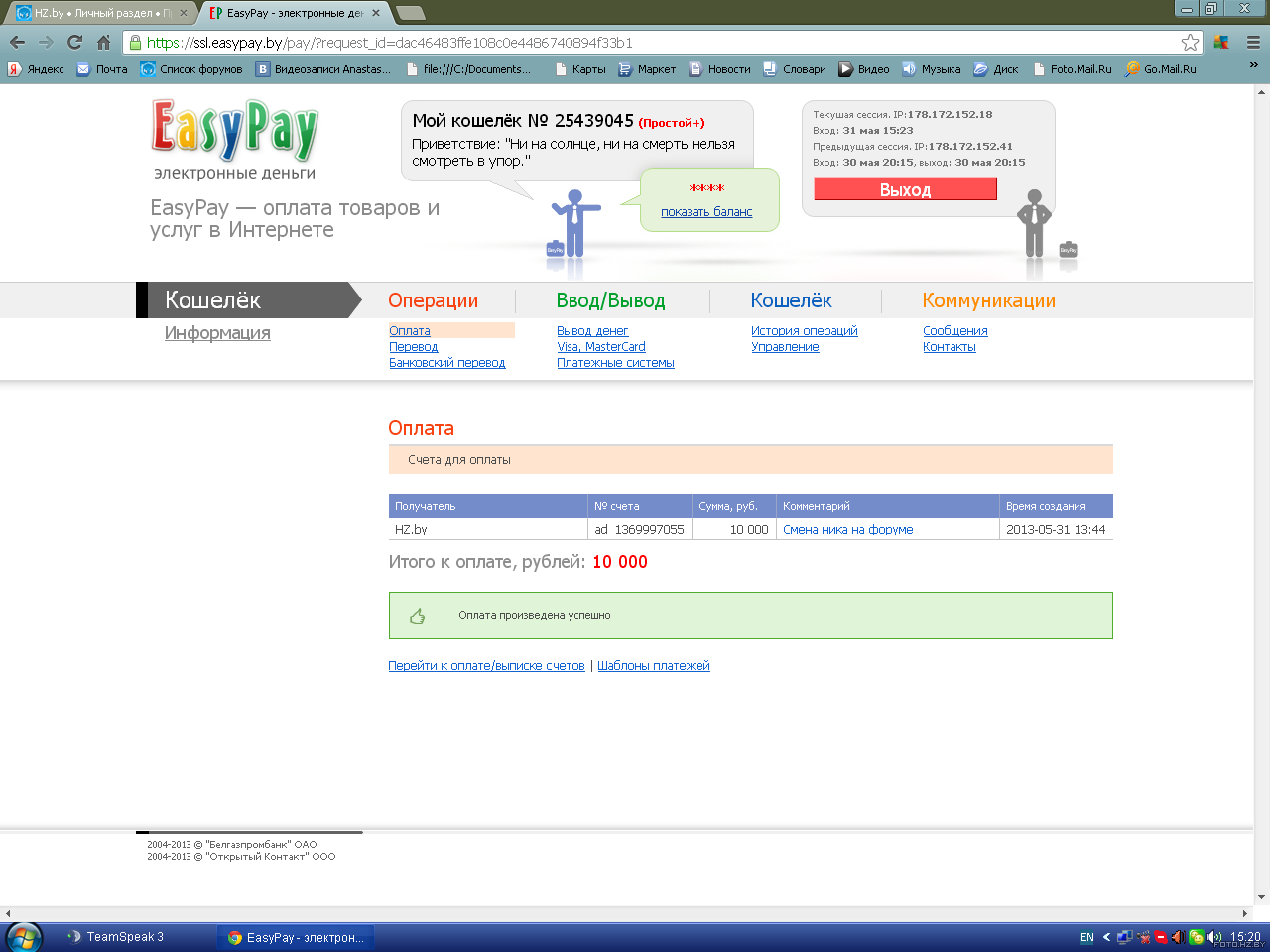This screenshot has height=952, width=1270.
Task: Open the Контакты link
Action: pos(949,347)
